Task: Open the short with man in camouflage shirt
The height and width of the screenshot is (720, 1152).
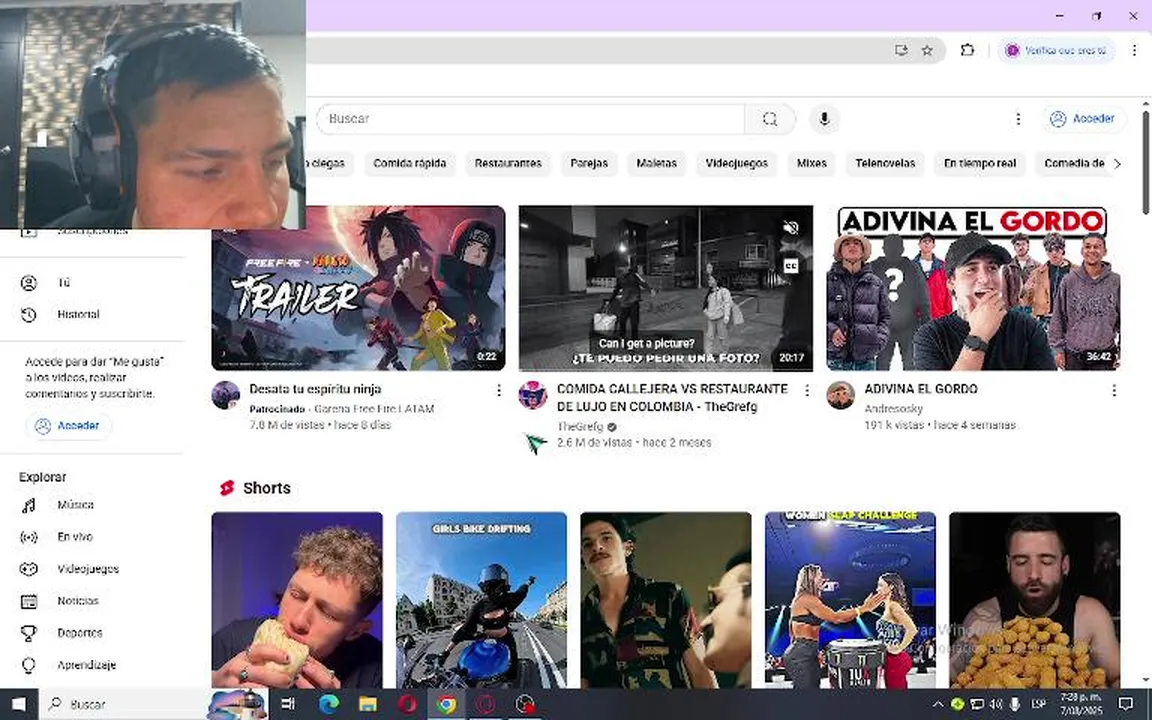Action: pos(666,600)
